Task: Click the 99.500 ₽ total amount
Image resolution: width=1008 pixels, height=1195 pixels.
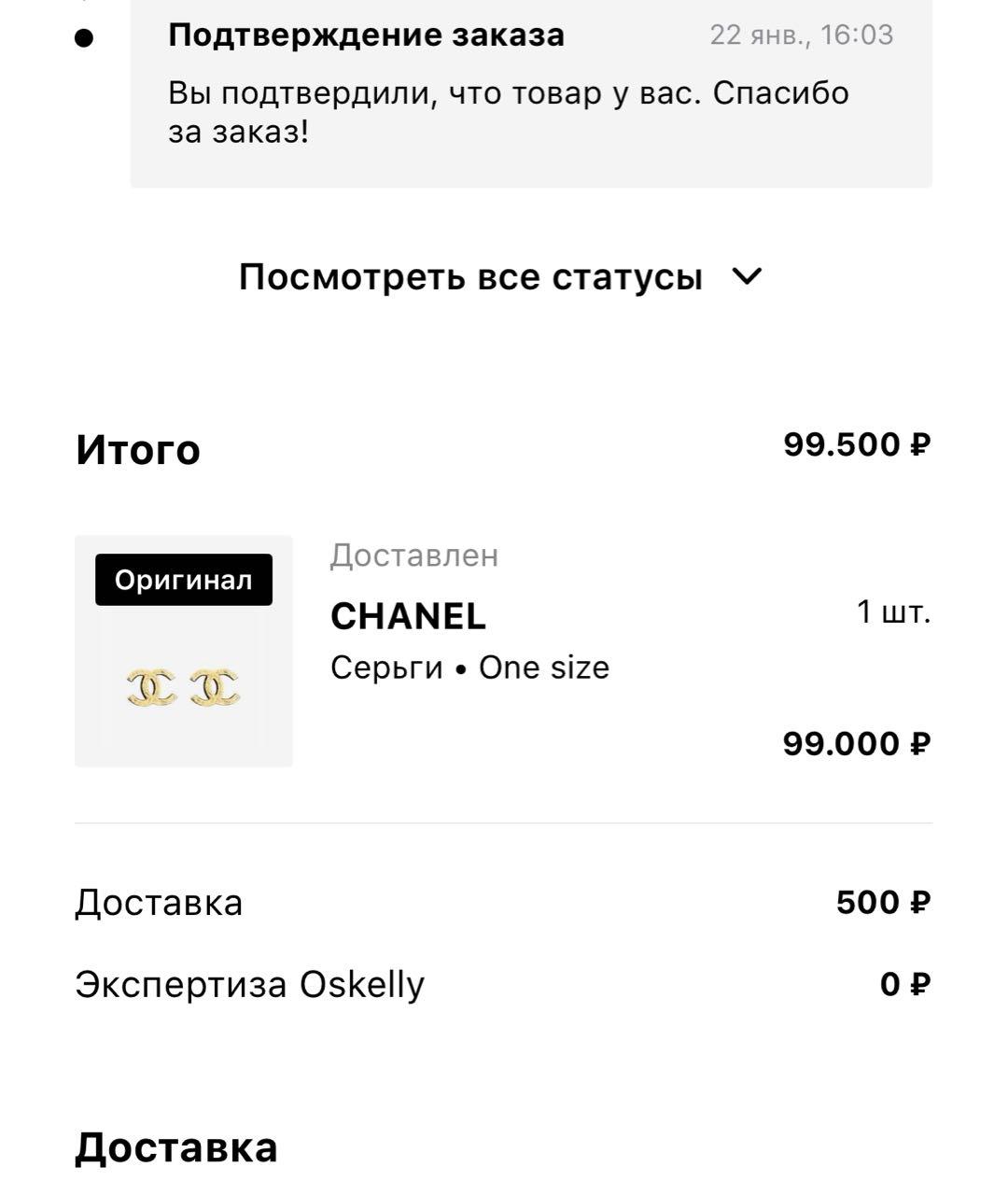Action: click(857, 444)
